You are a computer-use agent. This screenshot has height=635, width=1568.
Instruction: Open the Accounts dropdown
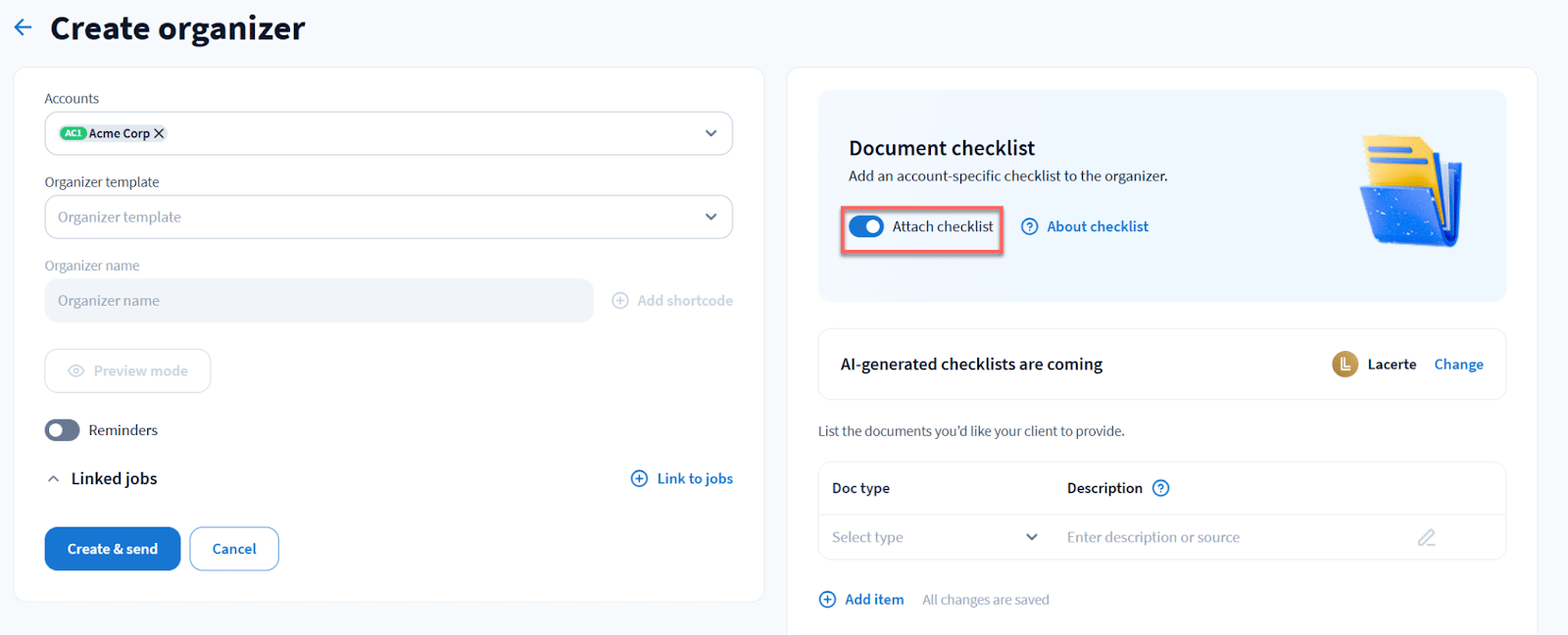(710, 133)
